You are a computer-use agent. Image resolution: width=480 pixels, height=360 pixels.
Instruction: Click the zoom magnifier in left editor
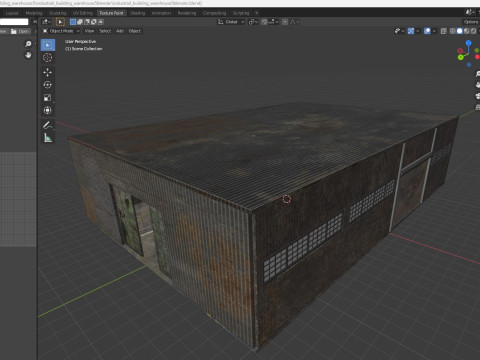[x=28, y=44]
